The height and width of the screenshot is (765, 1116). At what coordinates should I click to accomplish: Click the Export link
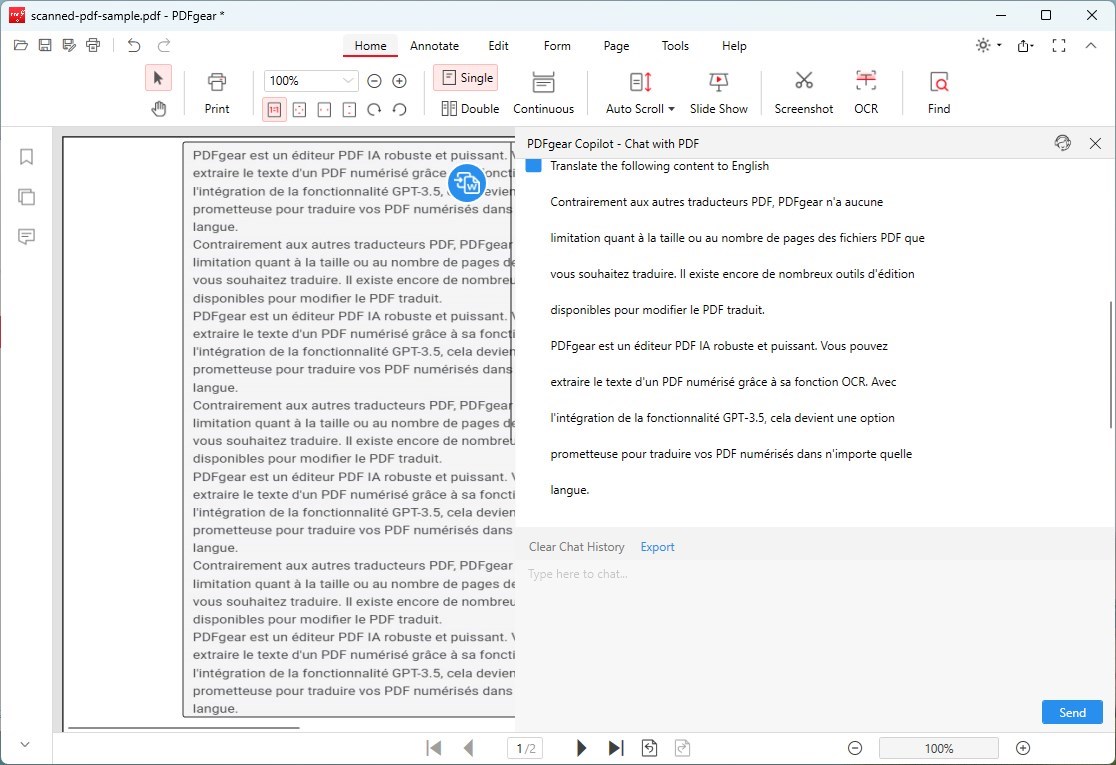[x=657, y=547]
